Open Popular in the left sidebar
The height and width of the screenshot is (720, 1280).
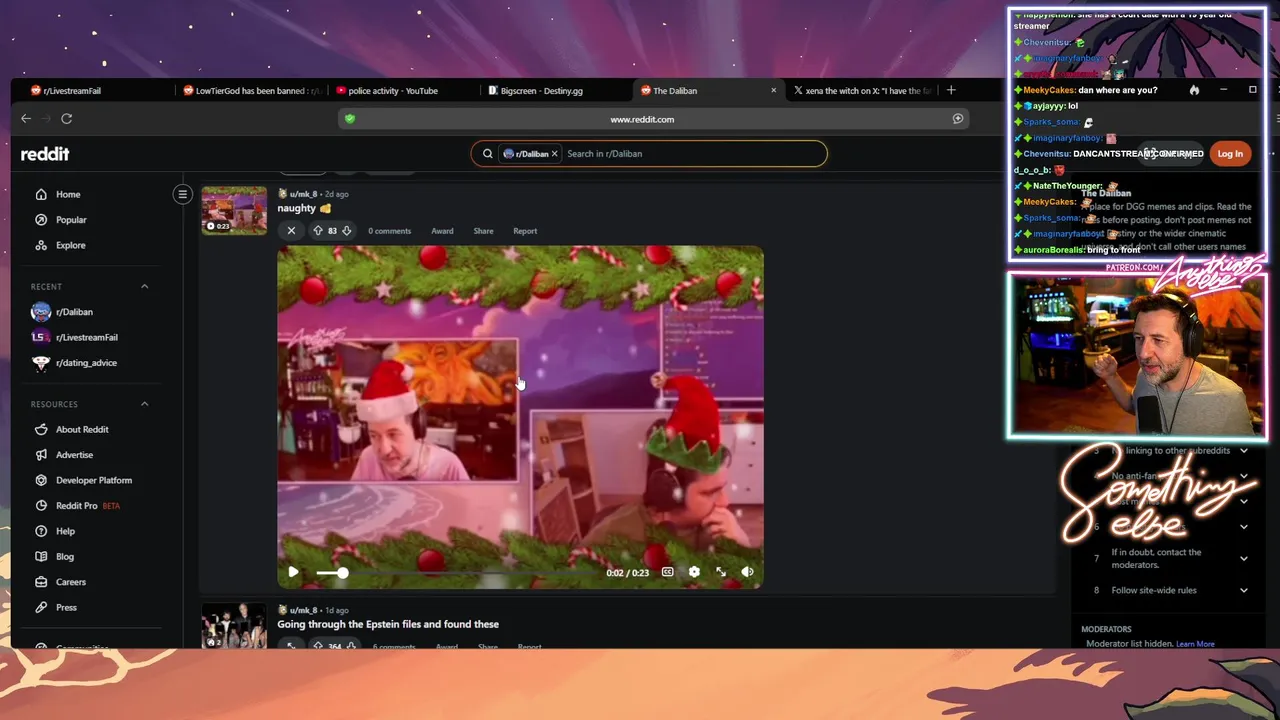coord(71,220)
